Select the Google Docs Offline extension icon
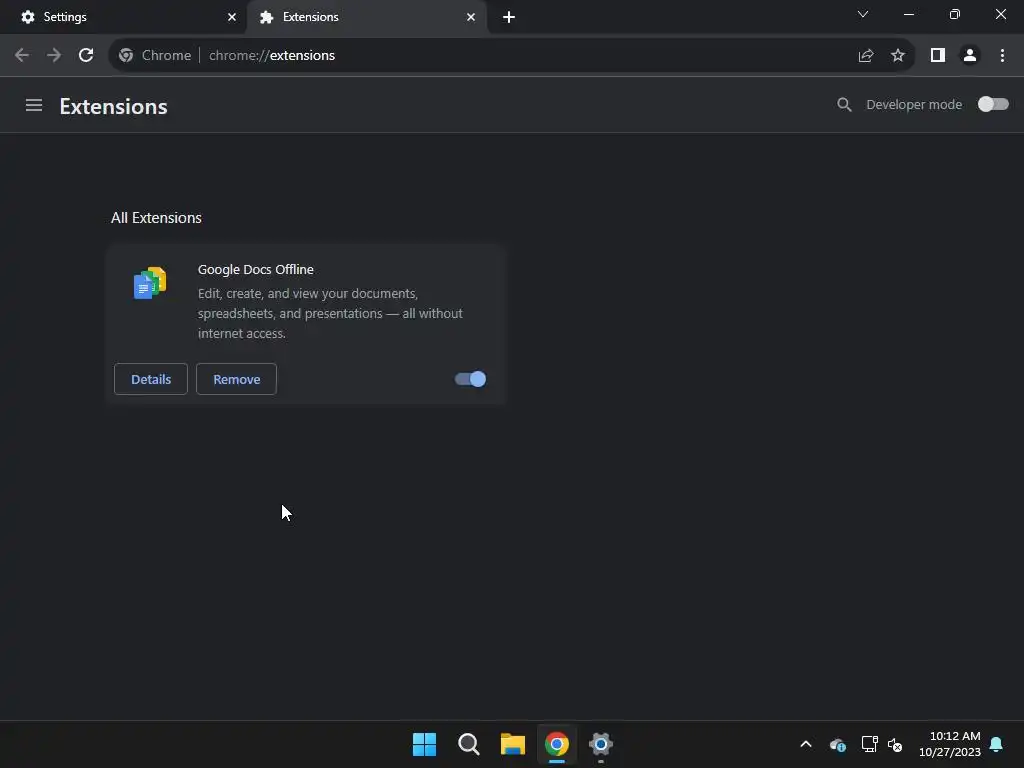 (150, 283)
